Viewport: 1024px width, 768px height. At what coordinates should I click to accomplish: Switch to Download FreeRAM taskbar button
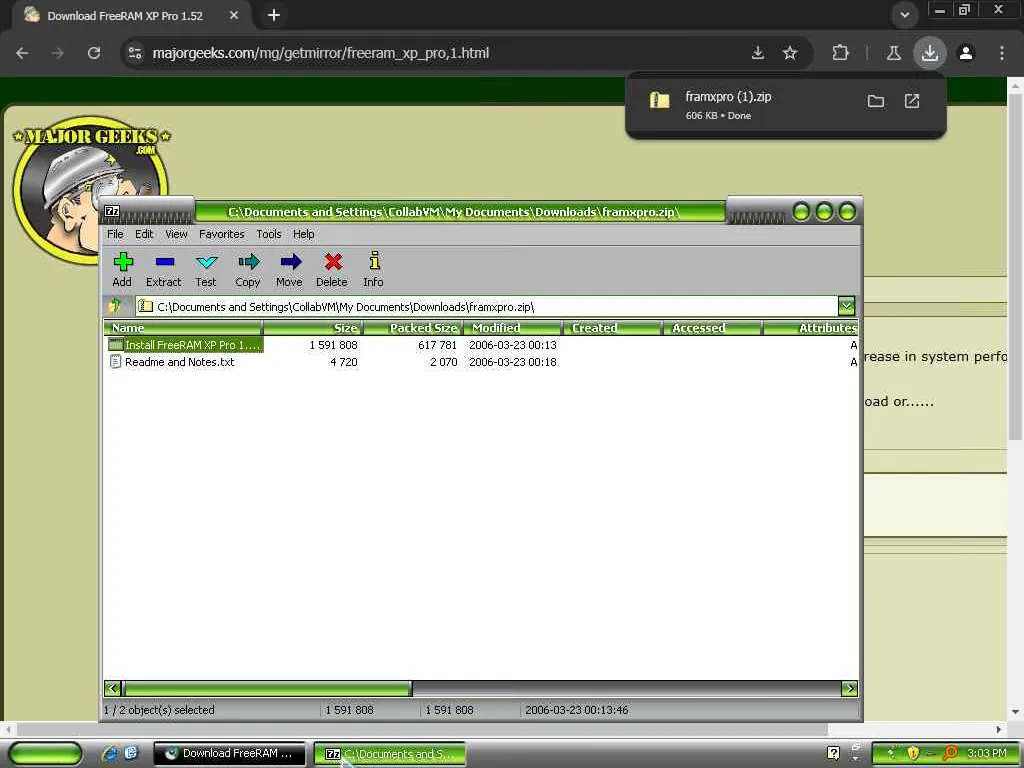(x=229, y=753)
